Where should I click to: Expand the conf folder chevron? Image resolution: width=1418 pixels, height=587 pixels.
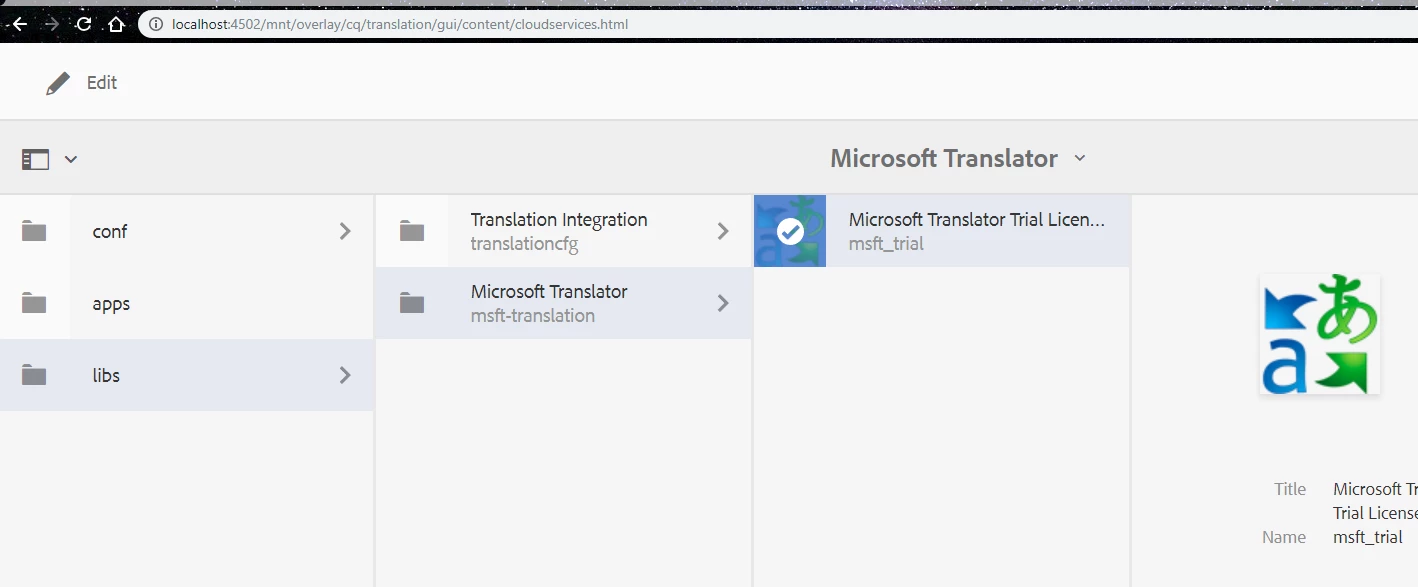pos(345,231)
